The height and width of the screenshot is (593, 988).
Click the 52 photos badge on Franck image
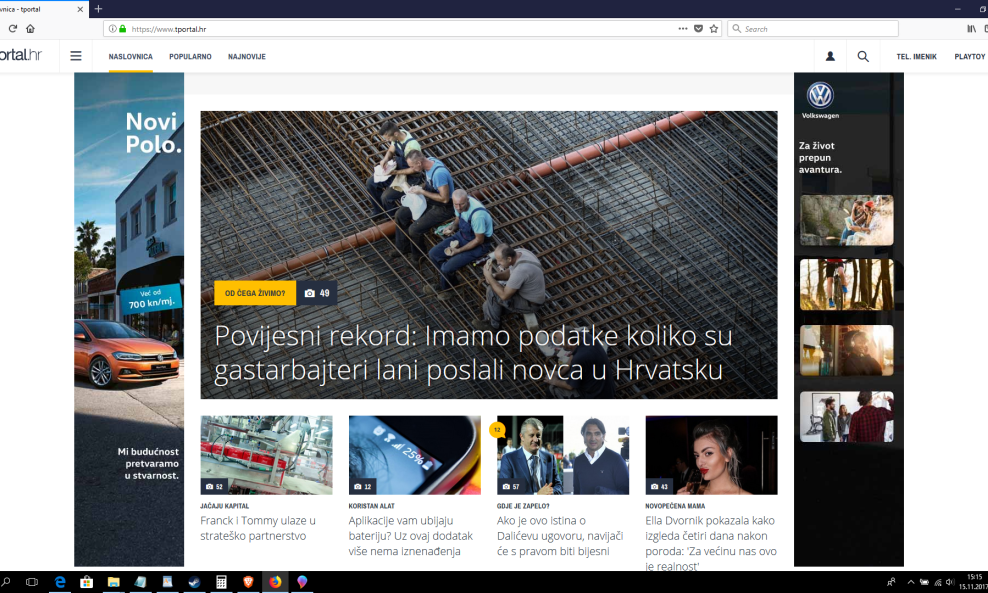[214, 486]
